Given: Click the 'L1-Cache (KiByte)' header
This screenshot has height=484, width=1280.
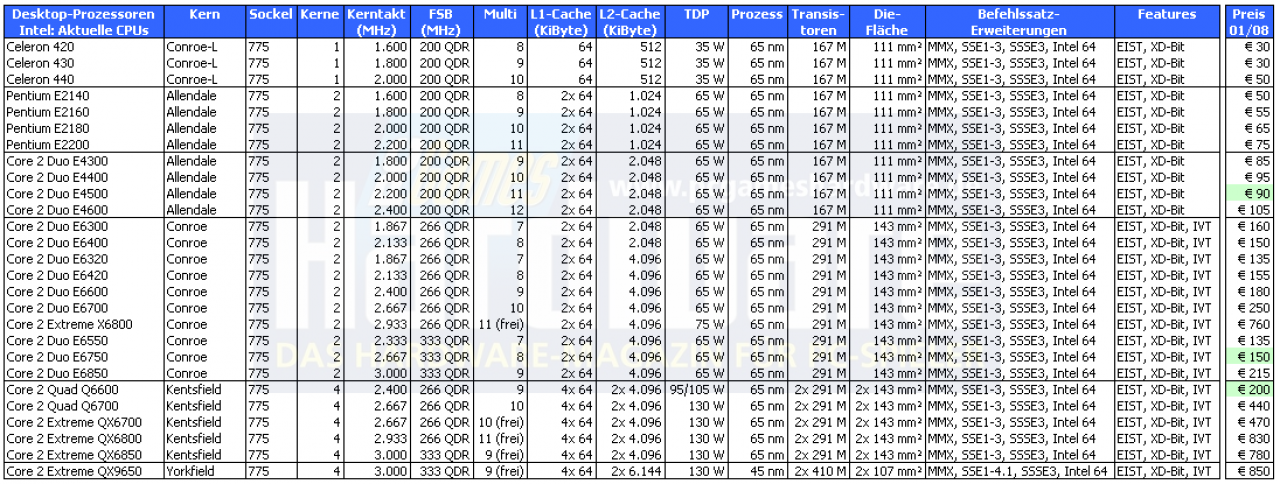Looking at the screenshot, I should tap(561, 22).
